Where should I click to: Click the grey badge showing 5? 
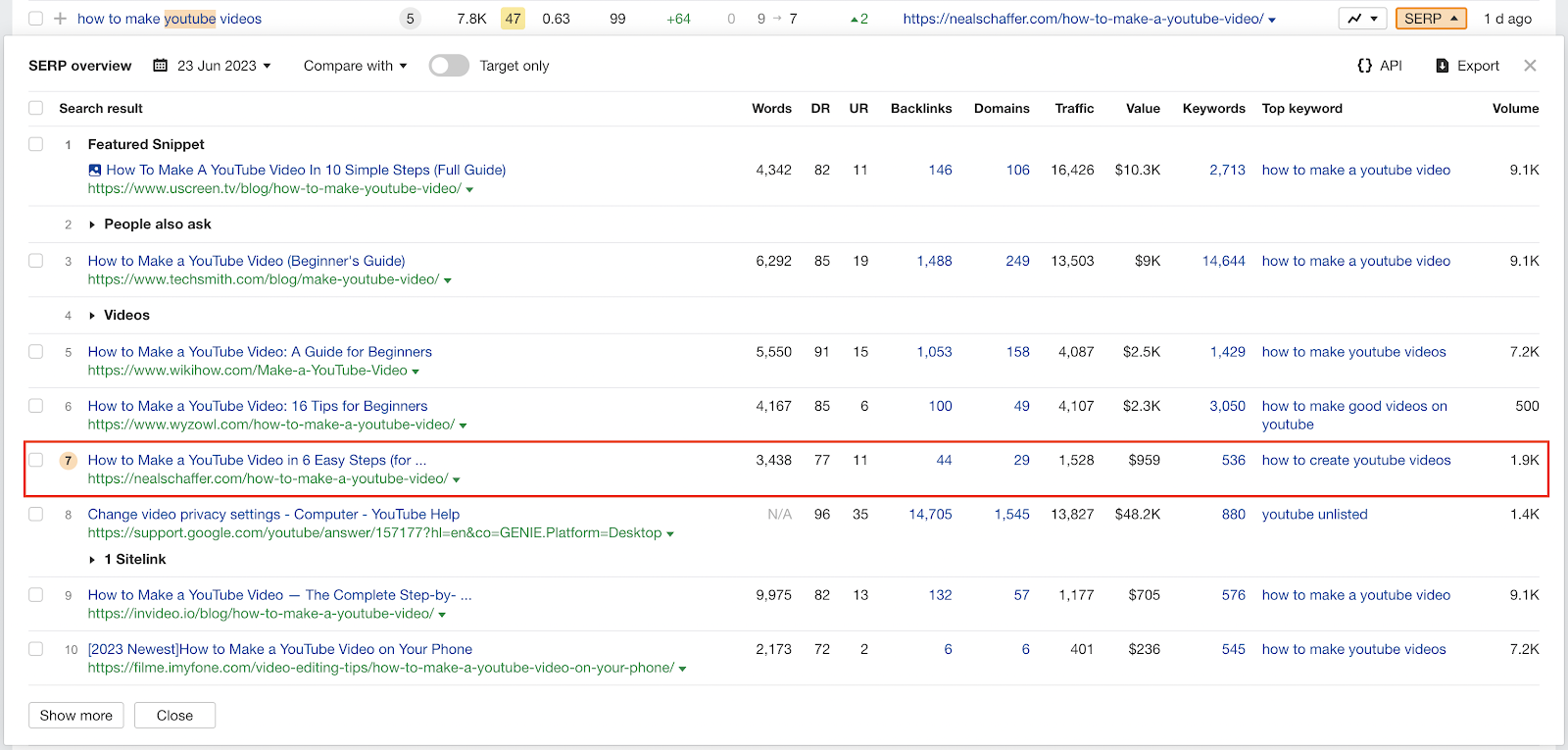tap(410, 19)
